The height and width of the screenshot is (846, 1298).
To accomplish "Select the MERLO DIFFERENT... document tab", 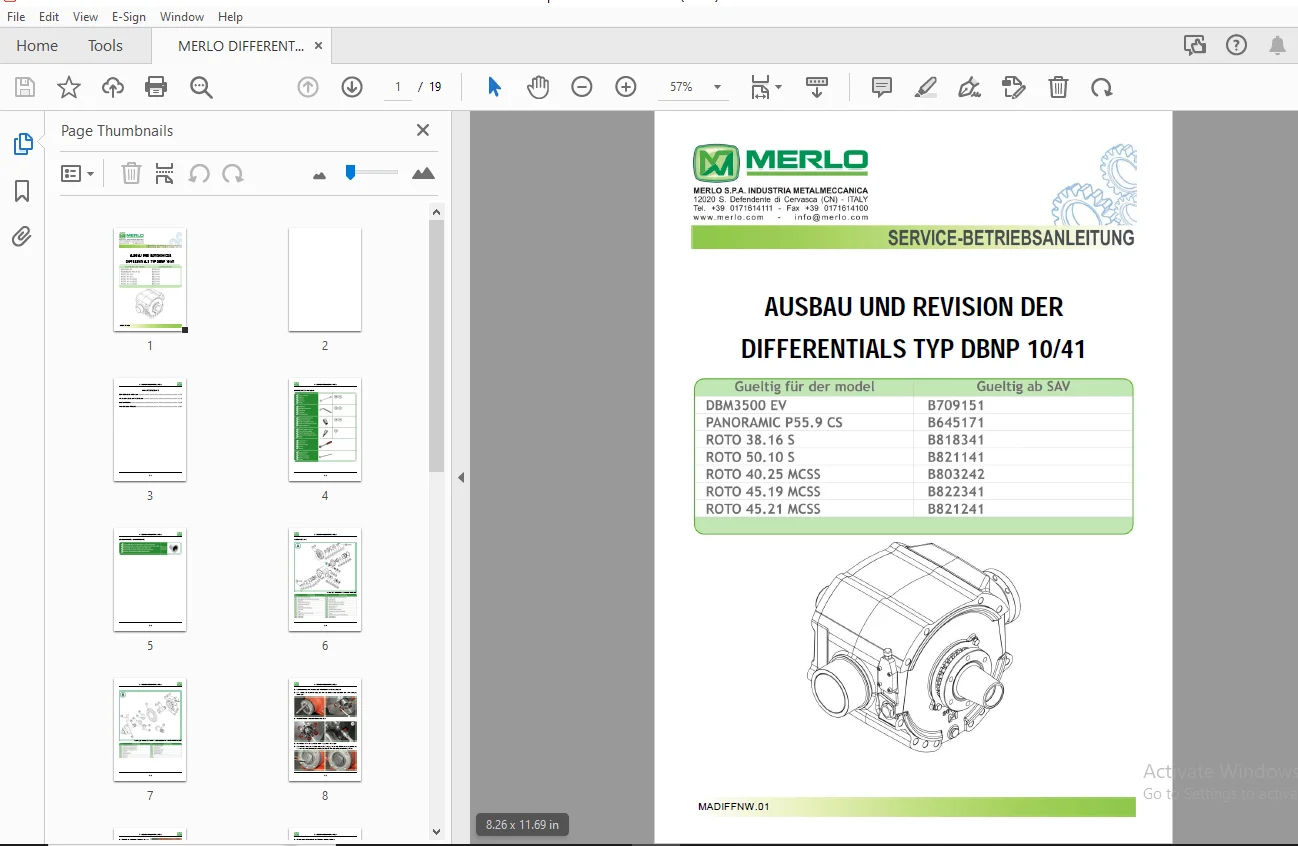I will point(241,46).
